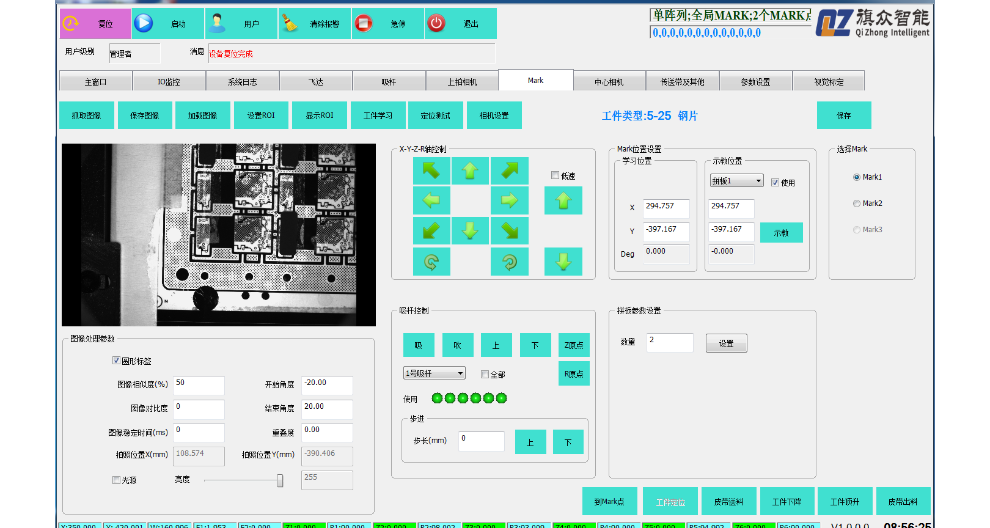
Task: Jog X axis with the right arrow
Action: 510,201
